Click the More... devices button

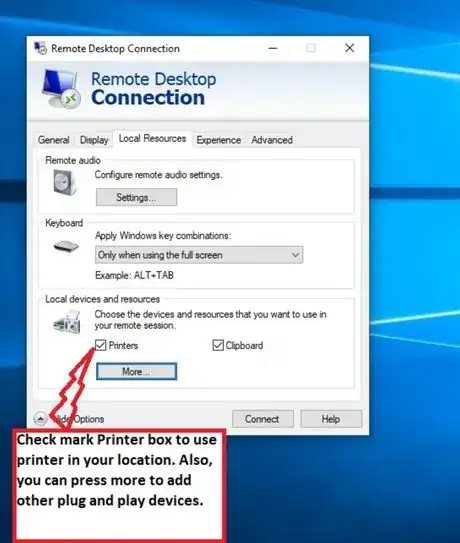[x=136, y=371]
